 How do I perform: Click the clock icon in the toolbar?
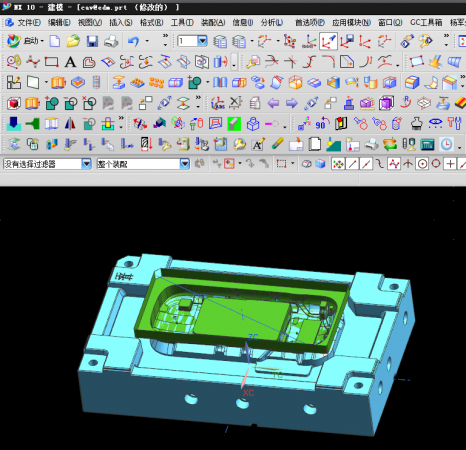pos(446,144)
